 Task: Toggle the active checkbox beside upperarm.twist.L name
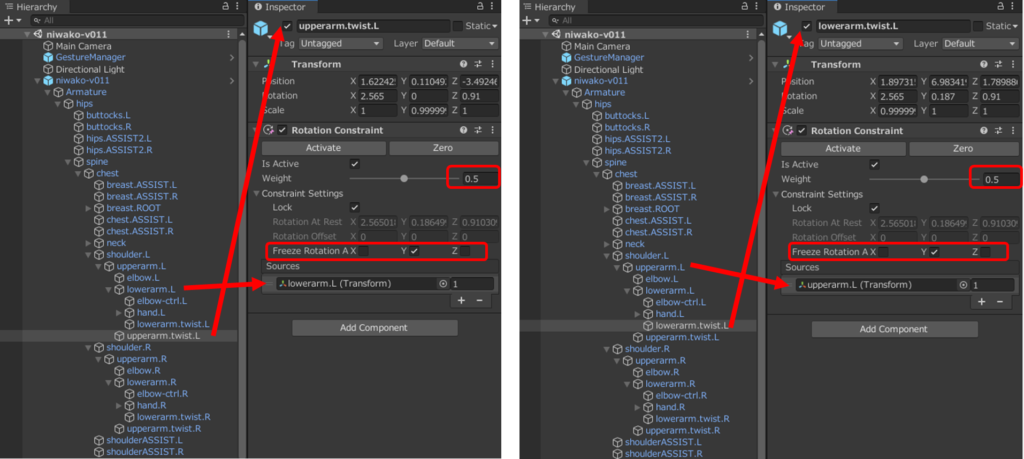(288, 25)
